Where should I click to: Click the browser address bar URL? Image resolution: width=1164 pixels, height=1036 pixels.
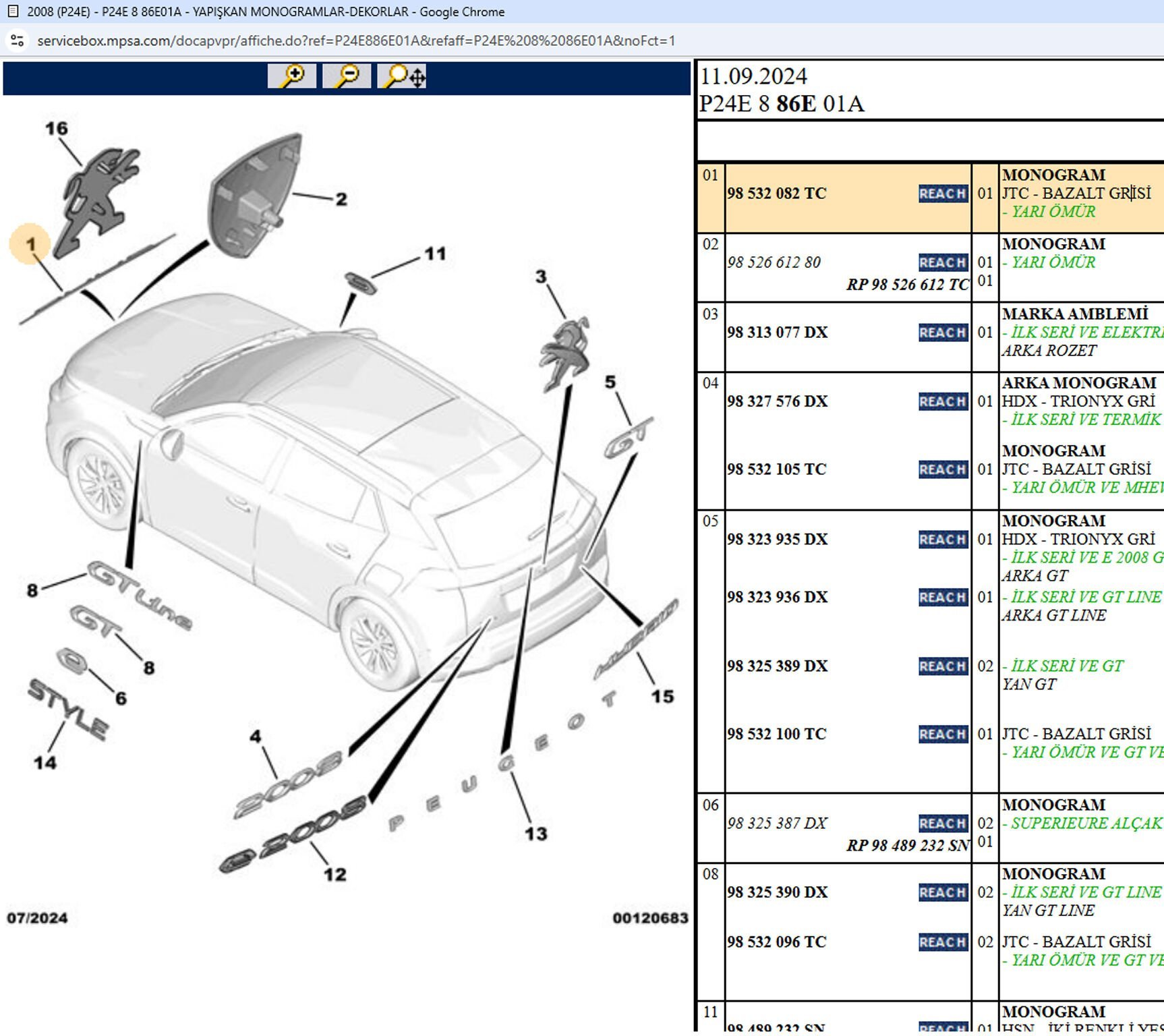(x=356, y=40)
